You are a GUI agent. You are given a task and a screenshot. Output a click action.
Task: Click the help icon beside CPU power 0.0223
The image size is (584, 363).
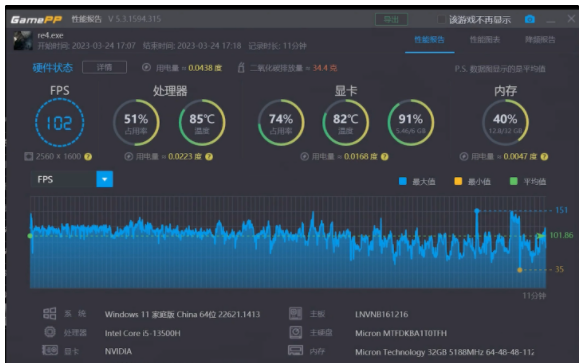pyautogui.click(x=209, y=157)
